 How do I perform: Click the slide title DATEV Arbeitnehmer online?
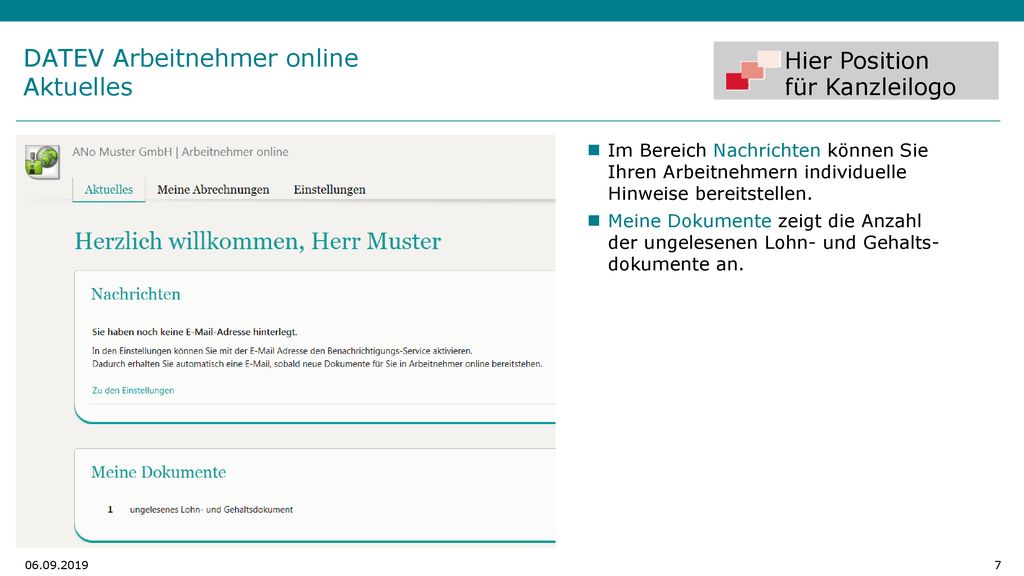191,58
